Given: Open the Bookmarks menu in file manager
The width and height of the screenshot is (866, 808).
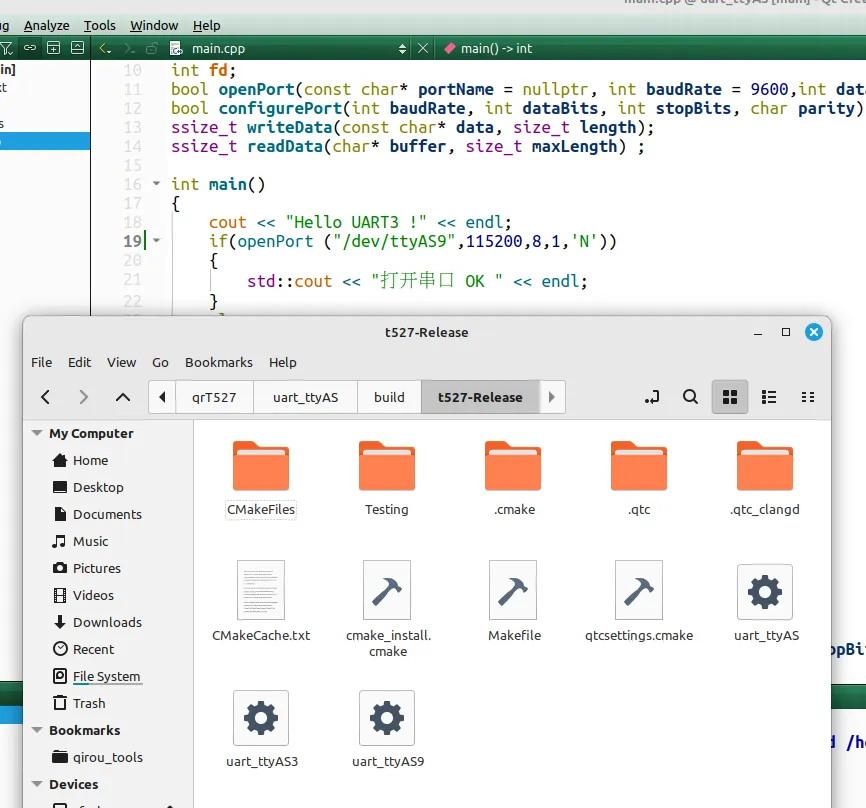Looking at the screenshot, I should (x=219, y=362).
